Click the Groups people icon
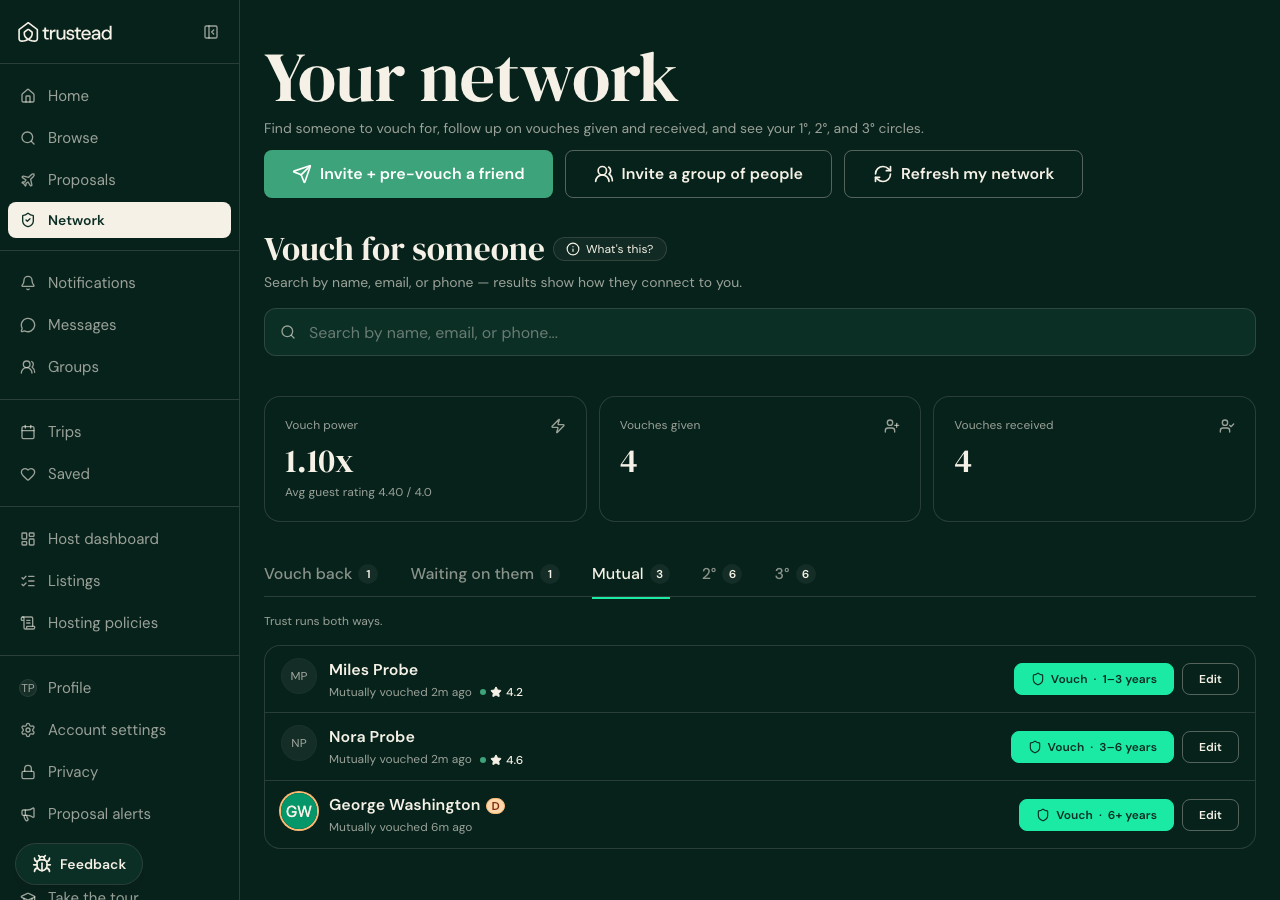Screen dimensions: 1280x900 click(x=28, y=367)
